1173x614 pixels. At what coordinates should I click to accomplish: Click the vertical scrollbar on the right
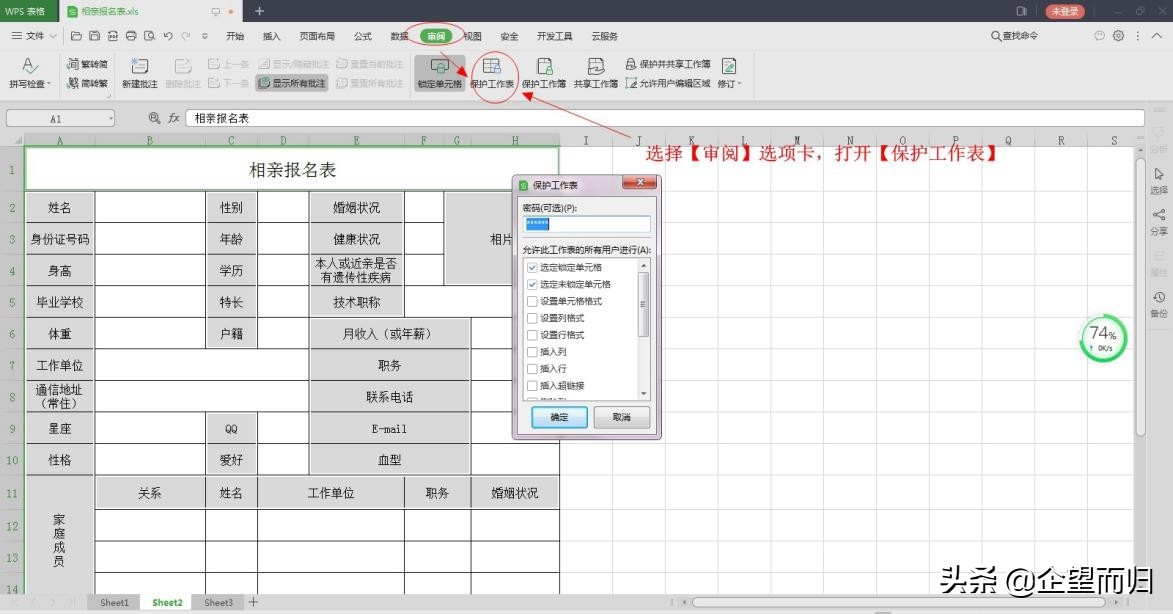click(1140, 295)
